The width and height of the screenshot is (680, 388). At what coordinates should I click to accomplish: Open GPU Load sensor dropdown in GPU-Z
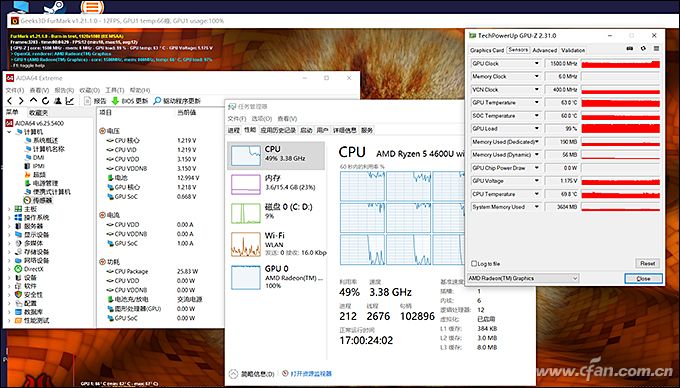click(536, 129)
